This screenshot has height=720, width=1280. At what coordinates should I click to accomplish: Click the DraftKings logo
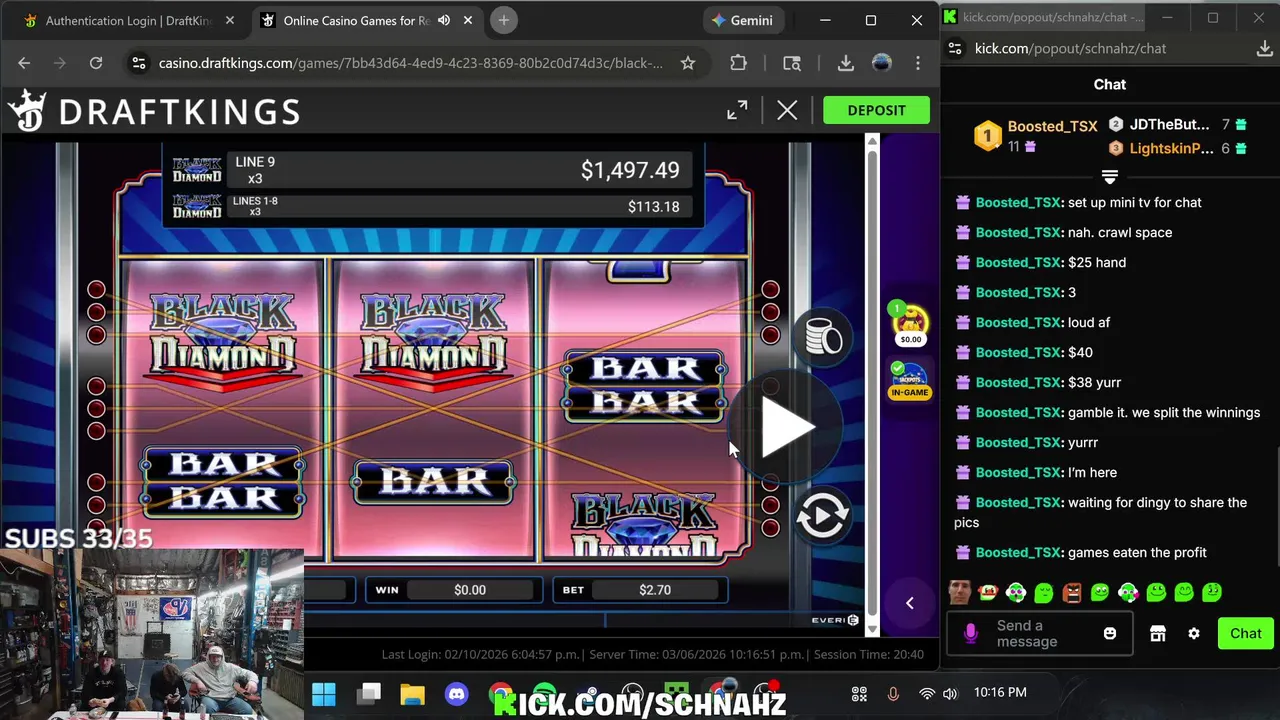click(x=155, y=111)
